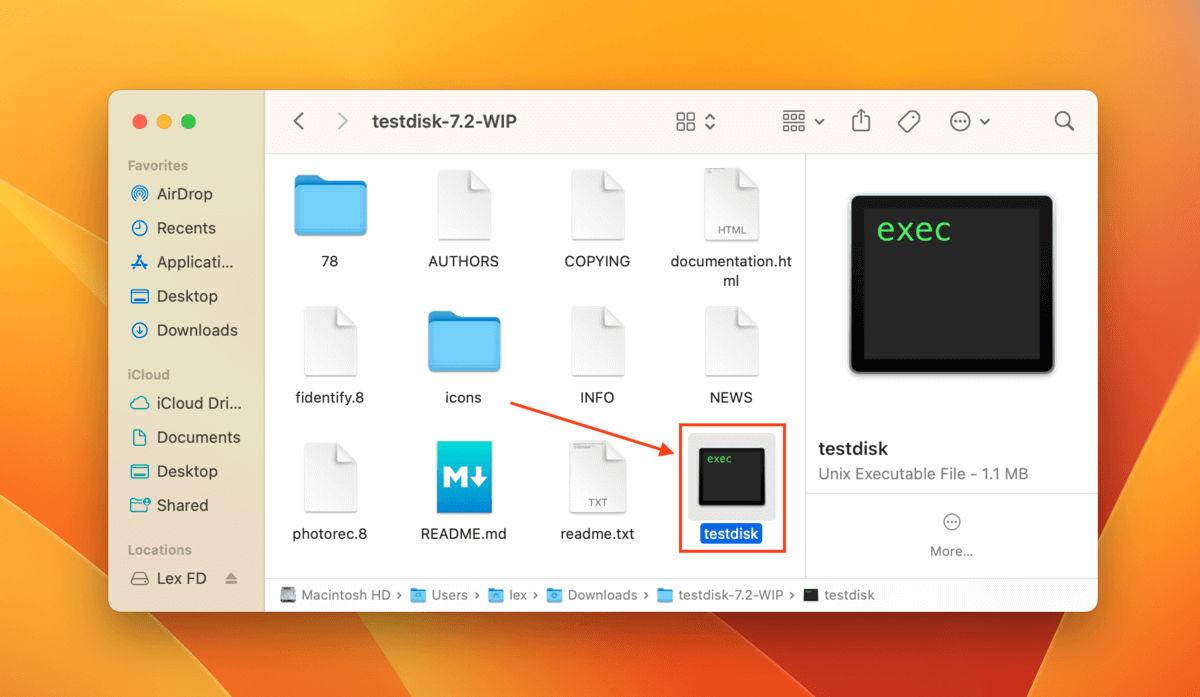Click Unix Executable File description text
1200x697 pixels.
click(923, 474)
